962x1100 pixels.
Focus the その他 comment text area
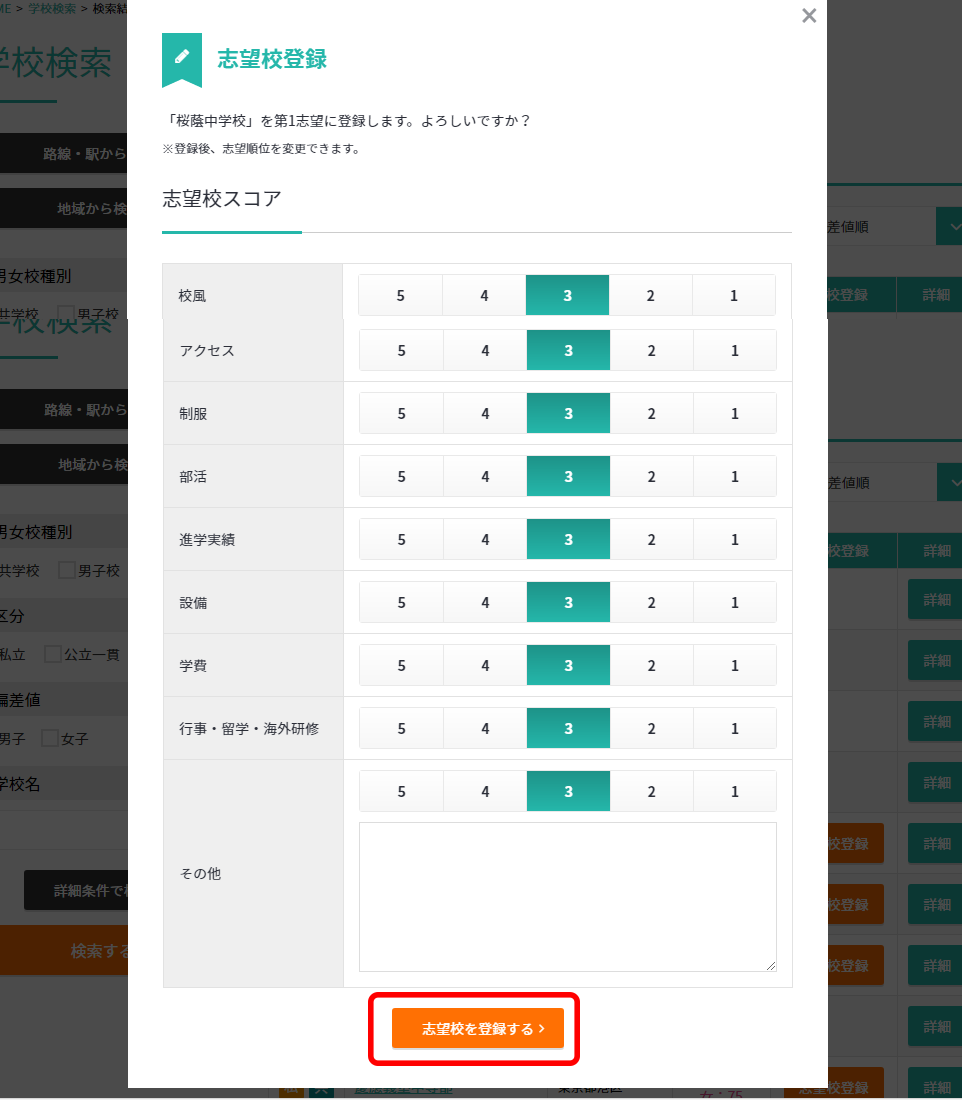coord(567,896)
